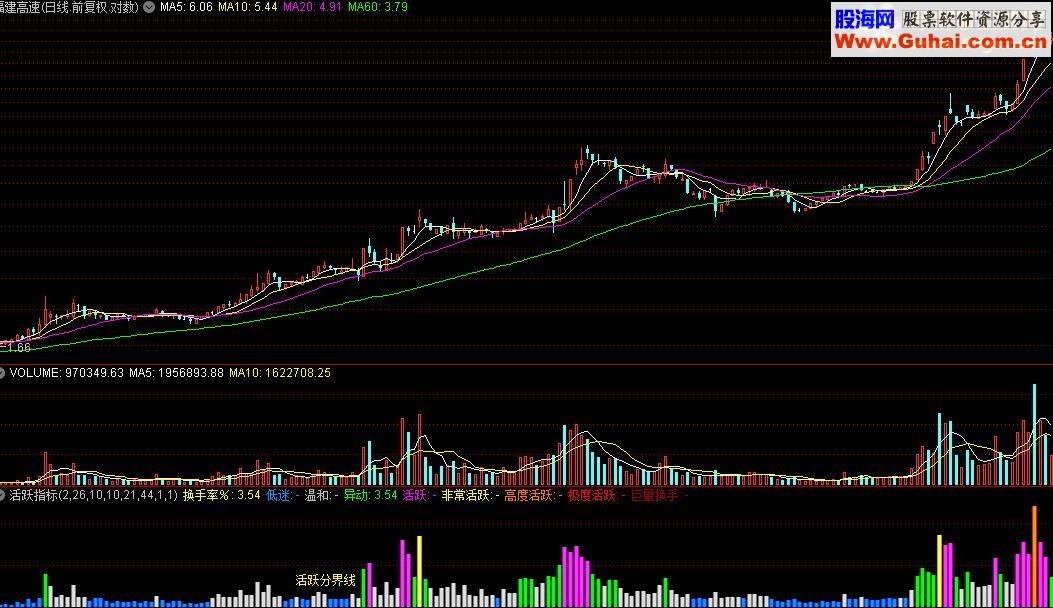Select the MA60: 3.79 moving average label

click(x=377, y=7)
